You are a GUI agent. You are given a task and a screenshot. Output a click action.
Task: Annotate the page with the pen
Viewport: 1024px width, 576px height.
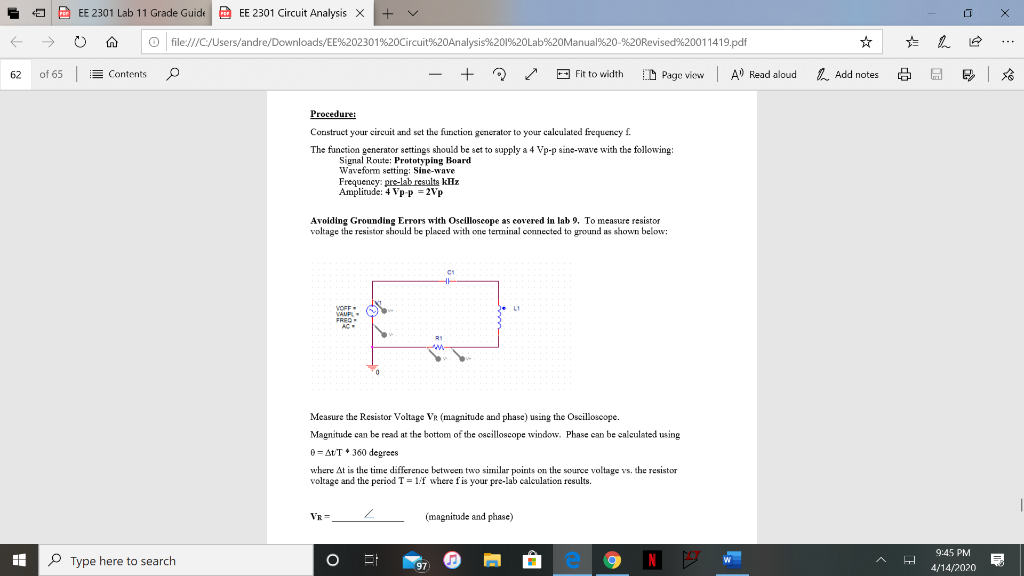(x=941, y=42)
